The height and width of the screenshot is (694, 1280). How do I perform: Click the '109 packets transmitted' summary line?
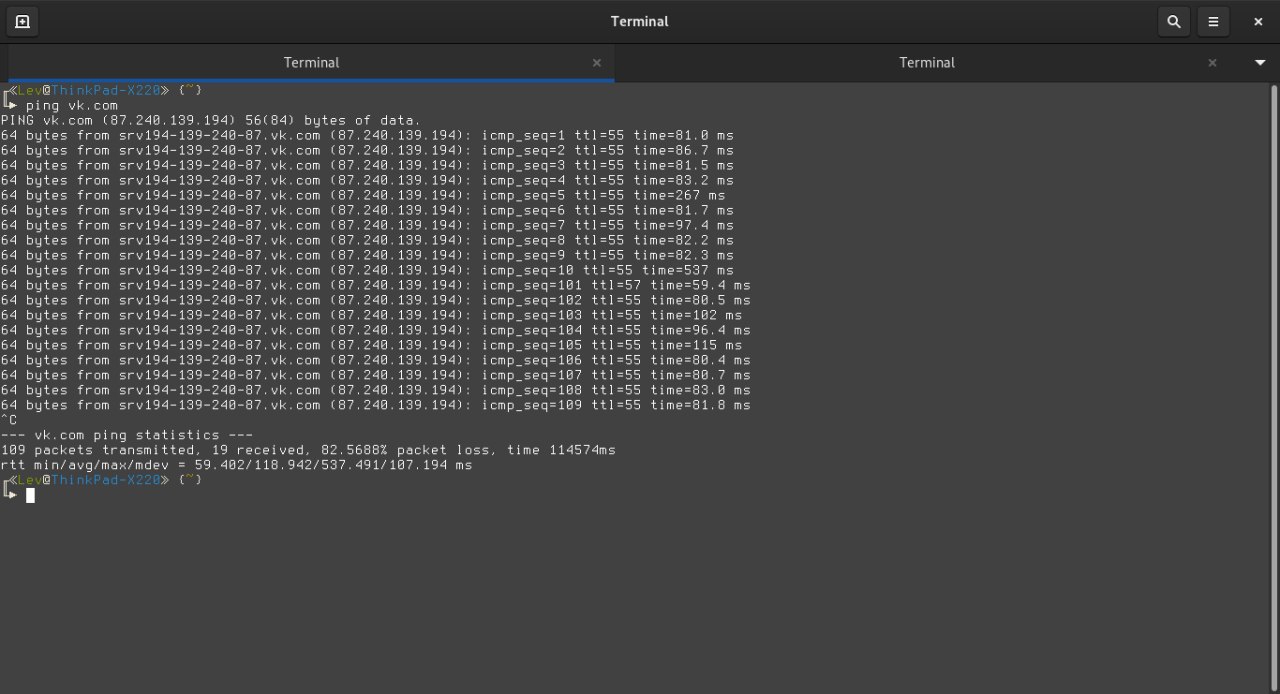click(309, 450)
